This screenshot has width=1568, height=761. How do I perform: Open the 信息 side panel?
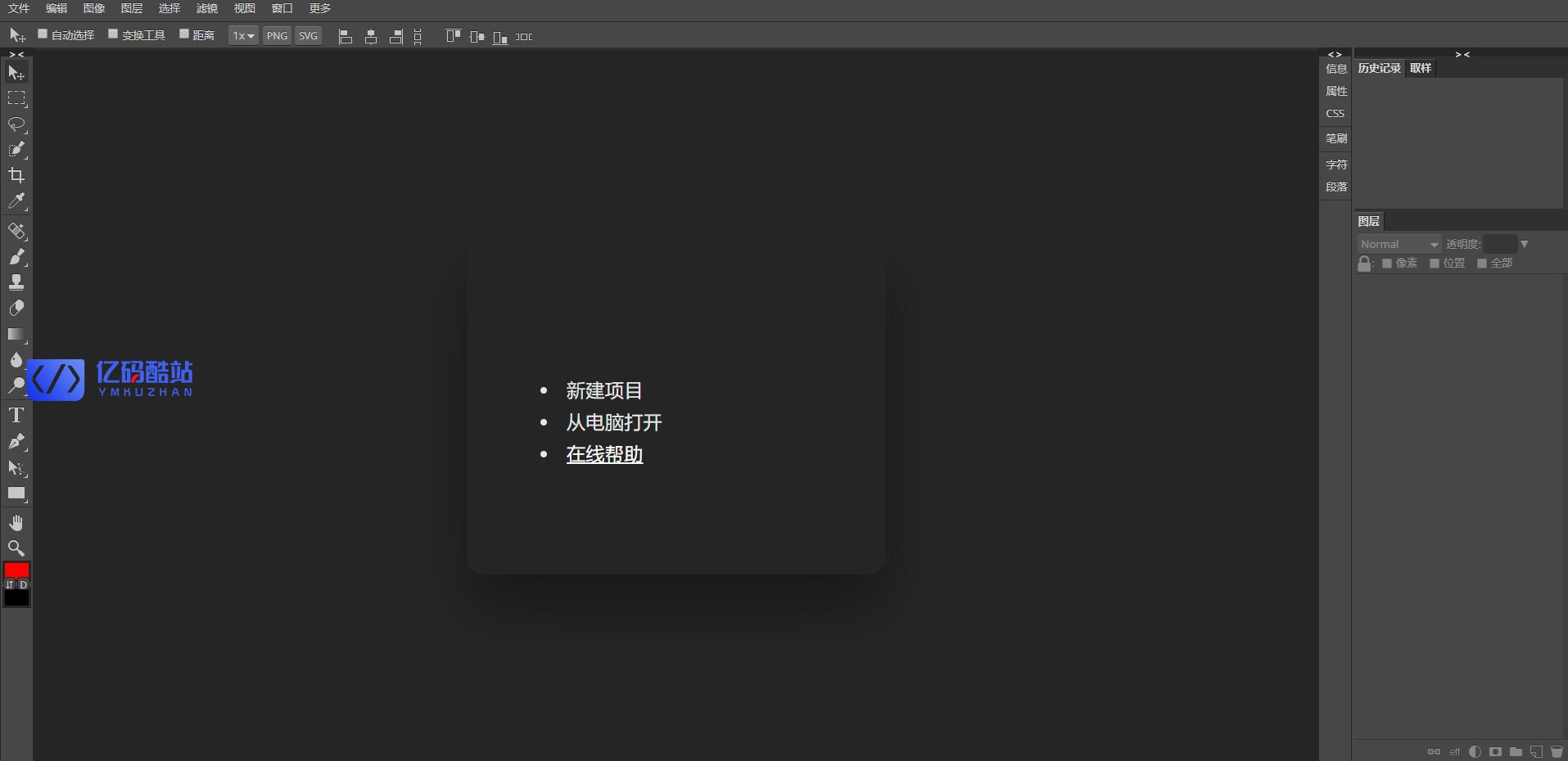point(1336,69)
